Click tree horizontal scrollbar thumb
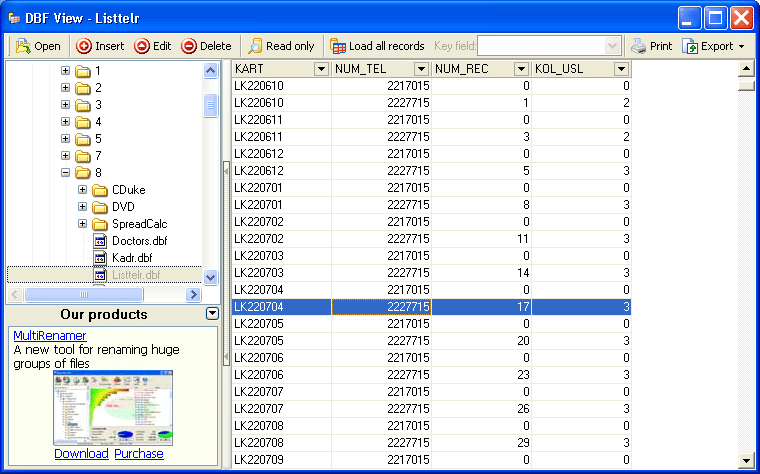 pyautogui.click(x=84, y=294)
